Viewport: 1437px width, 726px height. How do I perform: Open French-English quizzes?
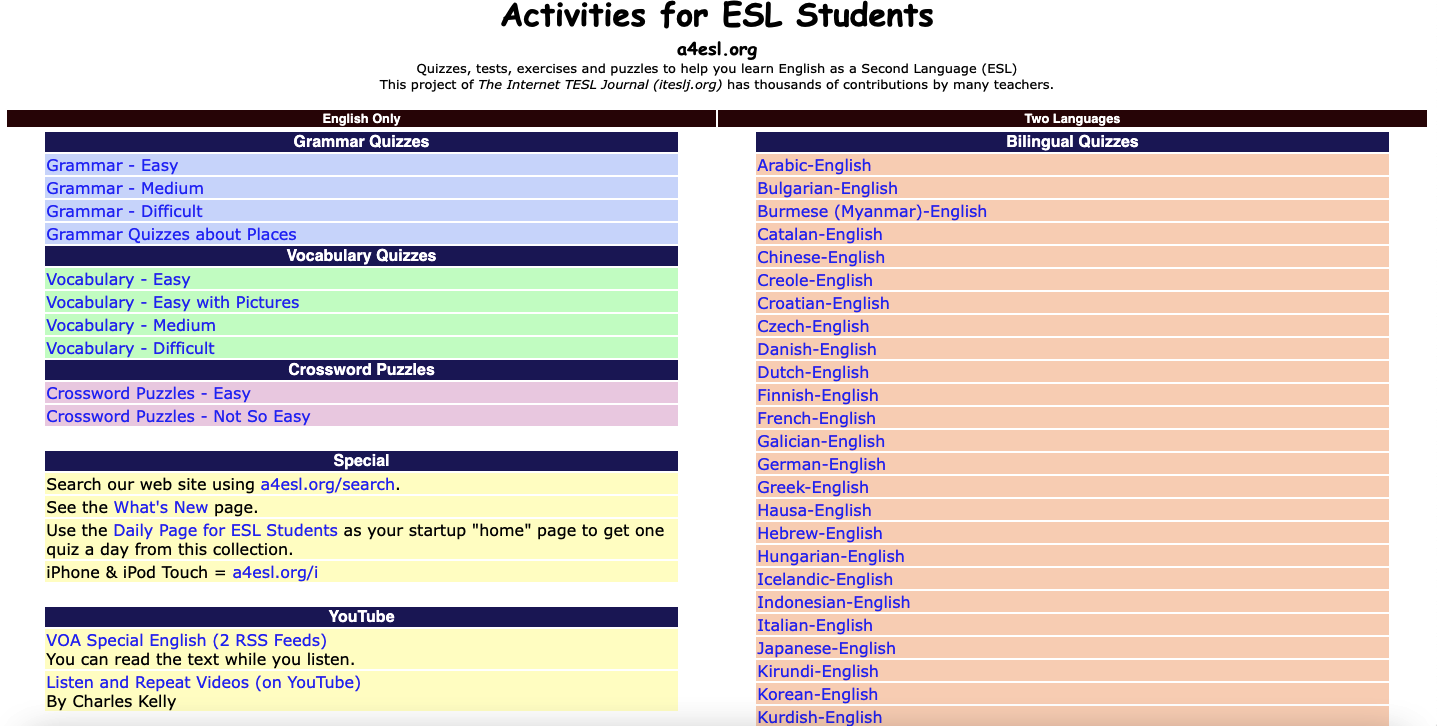816,419
